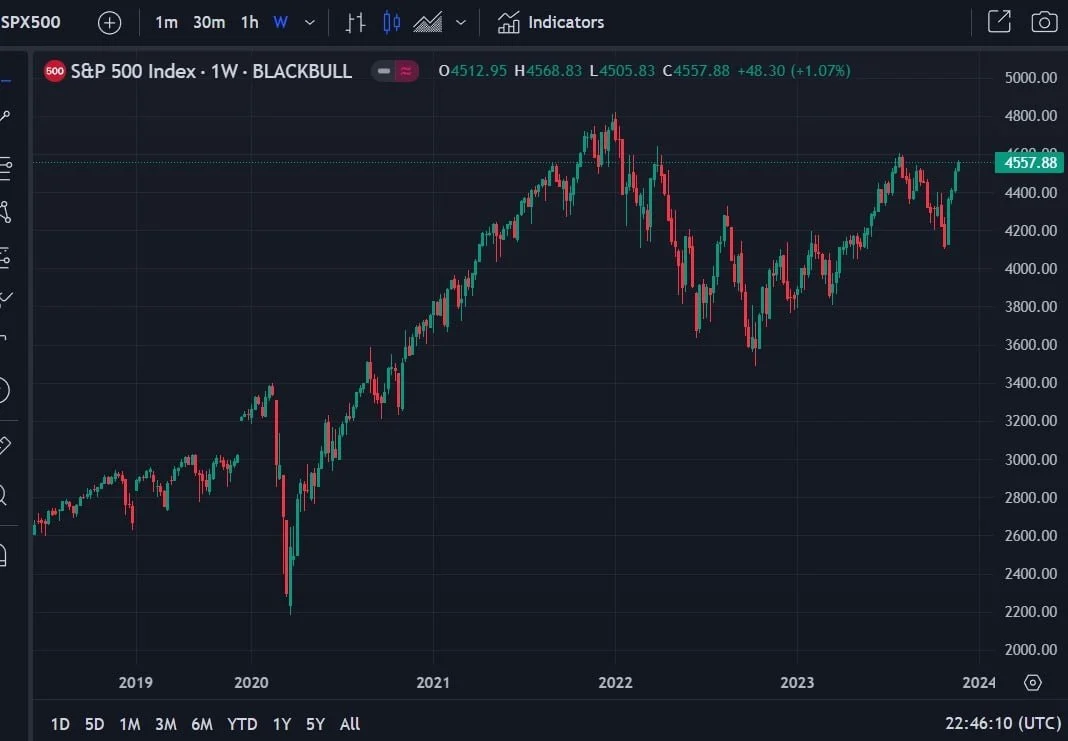Select the ruler measure tool in the sidebar
This screenshot has height=741, width=1068.
[x=5, y=446]
